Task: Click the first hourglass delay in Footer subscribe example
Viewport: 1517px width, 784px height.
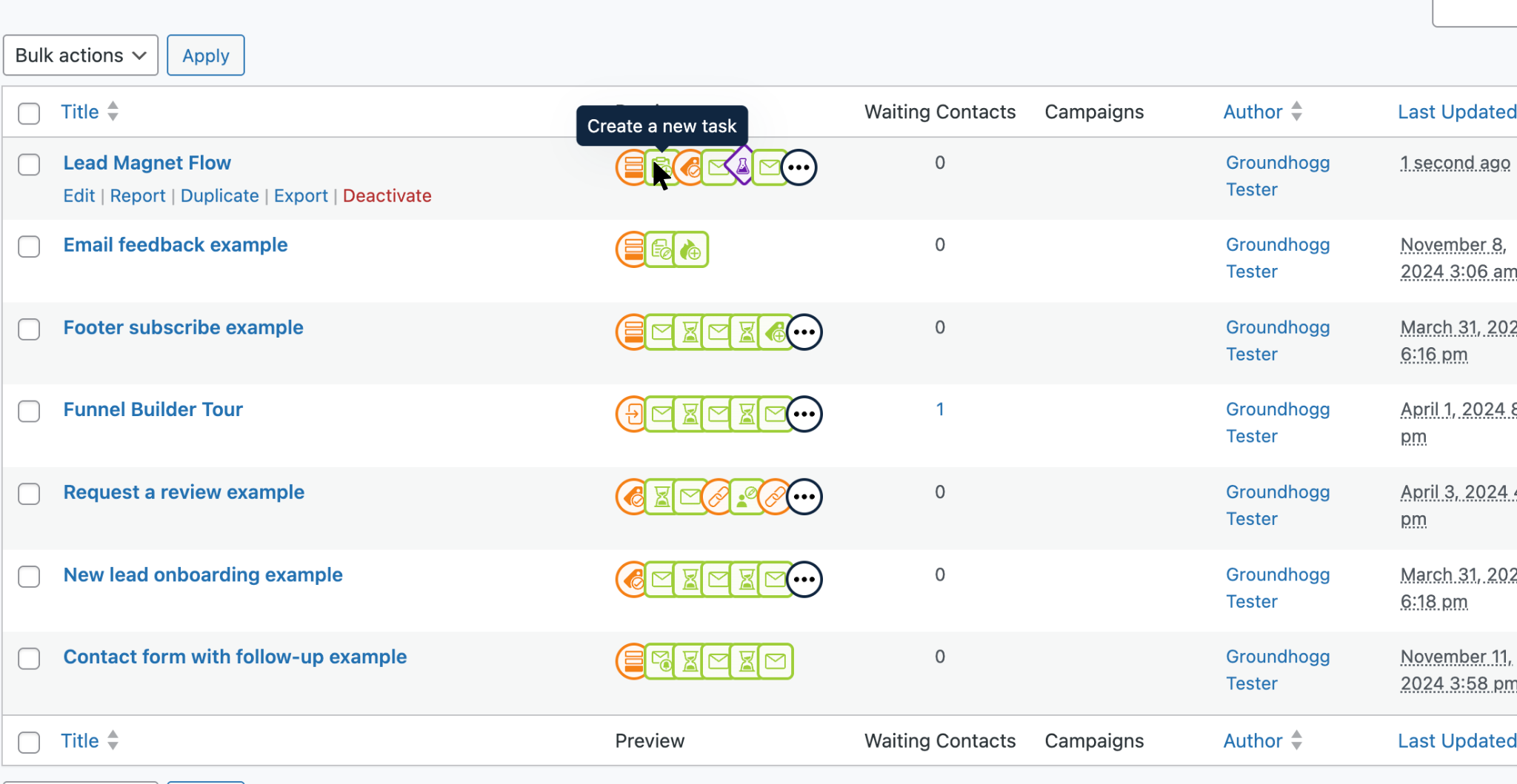Action: click(690, 332)
